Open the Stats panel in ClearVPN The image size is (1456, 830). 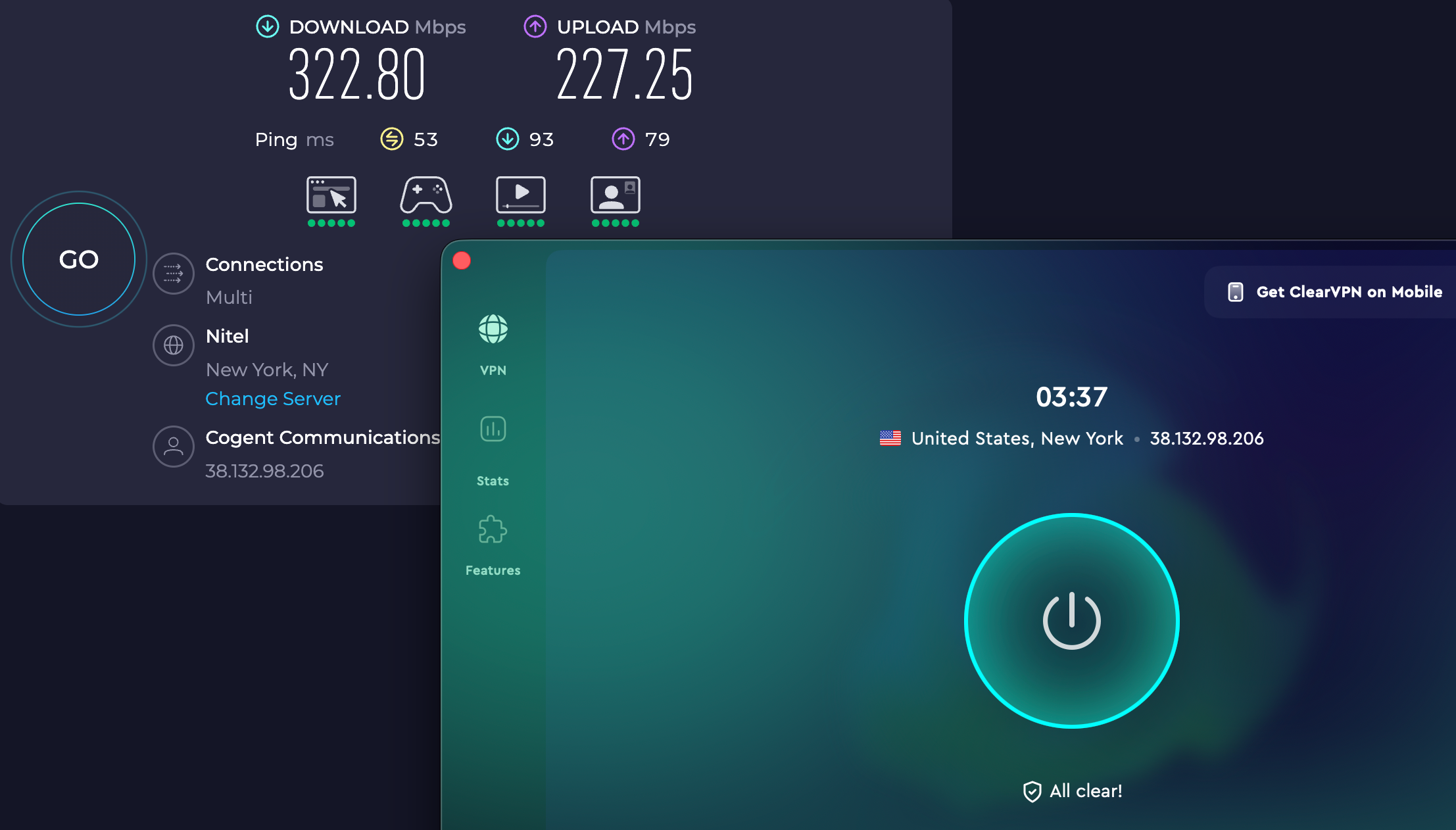point(493,429)
